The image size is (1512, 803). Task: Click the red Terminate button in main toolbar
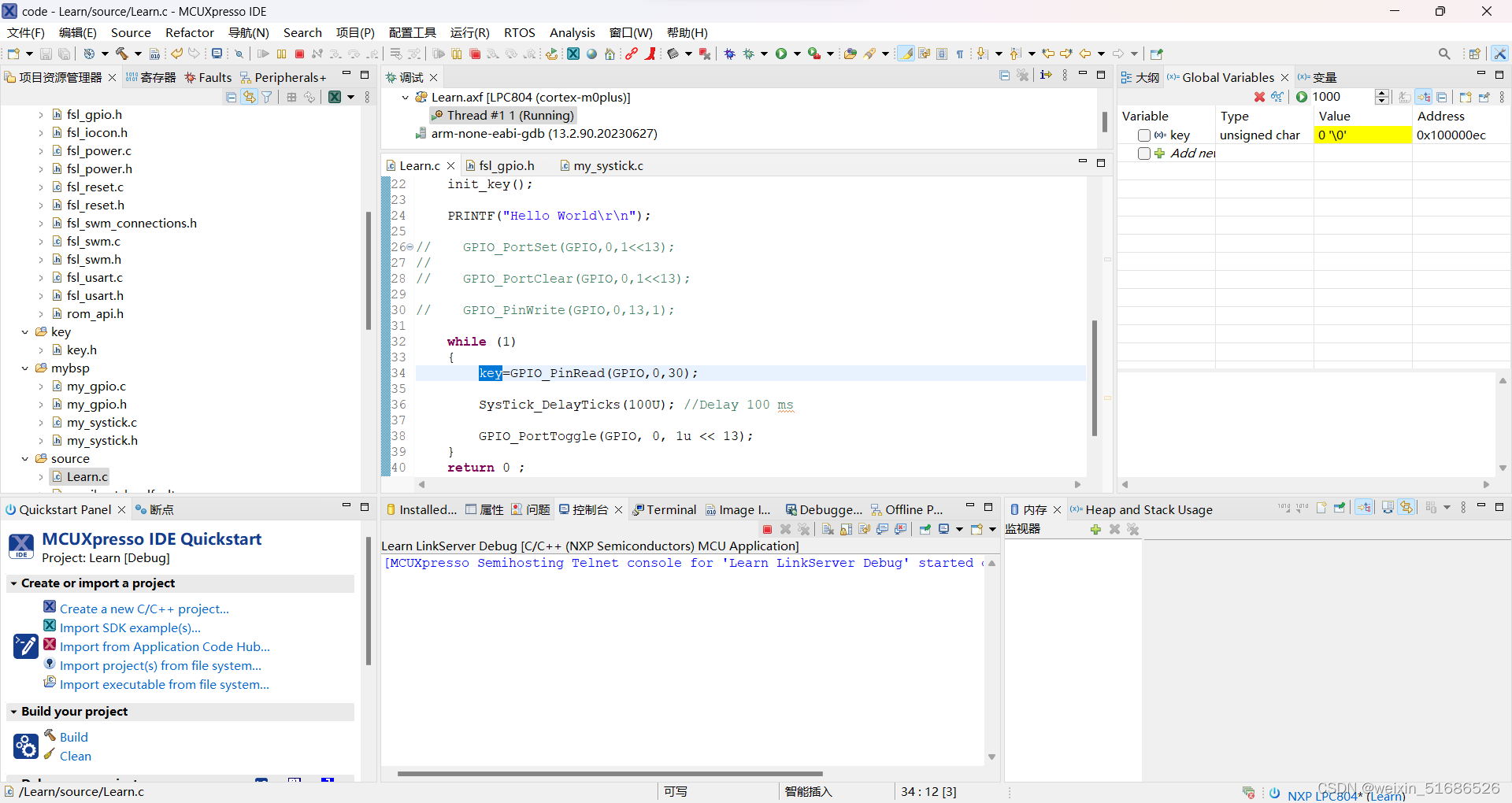coord(299,54)
